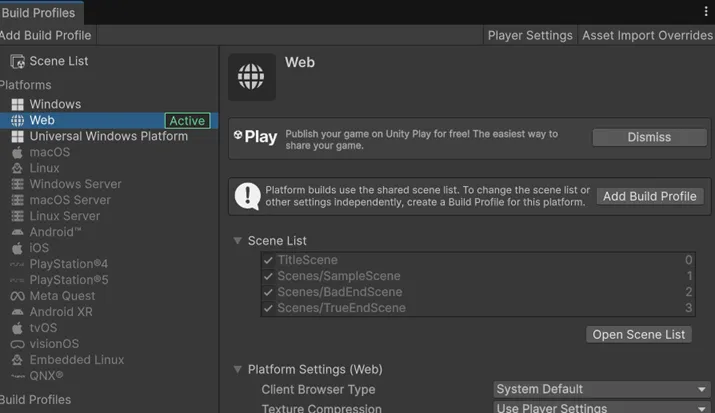Click the Android XR icon

click(x=17, y=312)
